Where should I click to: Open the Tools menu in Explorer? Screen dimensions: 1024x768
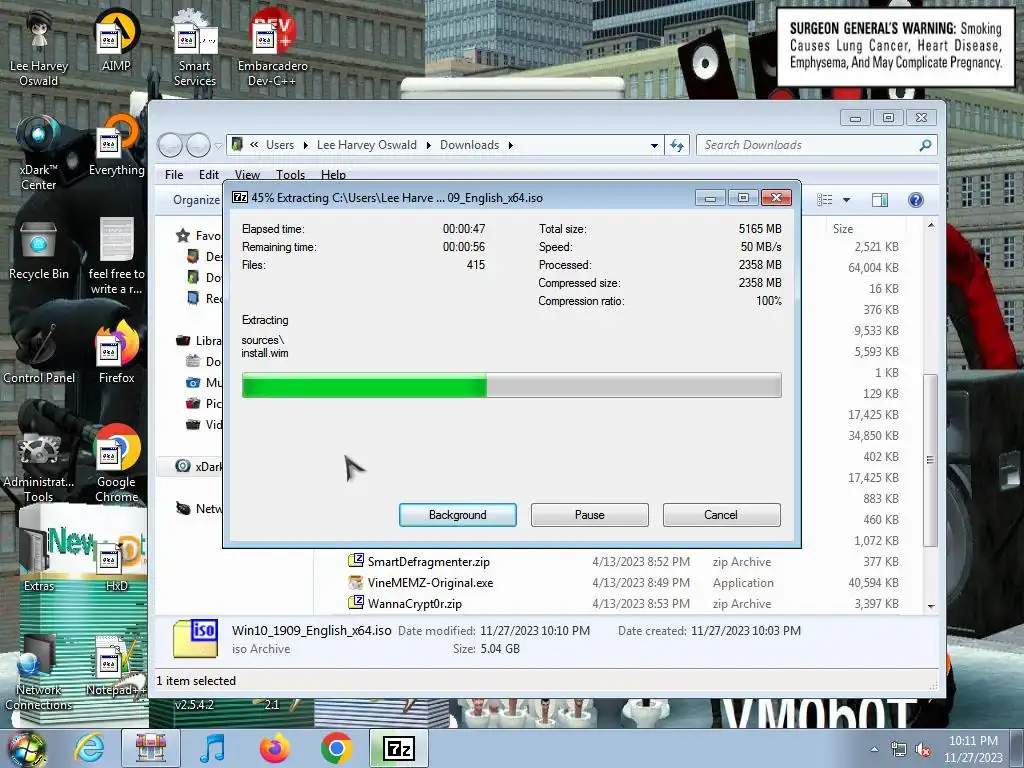point(290,175)
